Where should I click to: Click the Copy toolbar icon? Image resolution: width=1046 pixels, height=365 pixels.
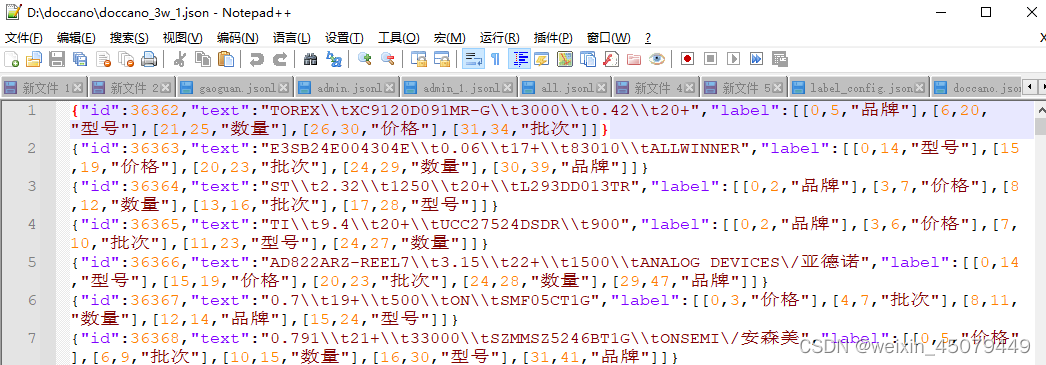click(203, 59)
